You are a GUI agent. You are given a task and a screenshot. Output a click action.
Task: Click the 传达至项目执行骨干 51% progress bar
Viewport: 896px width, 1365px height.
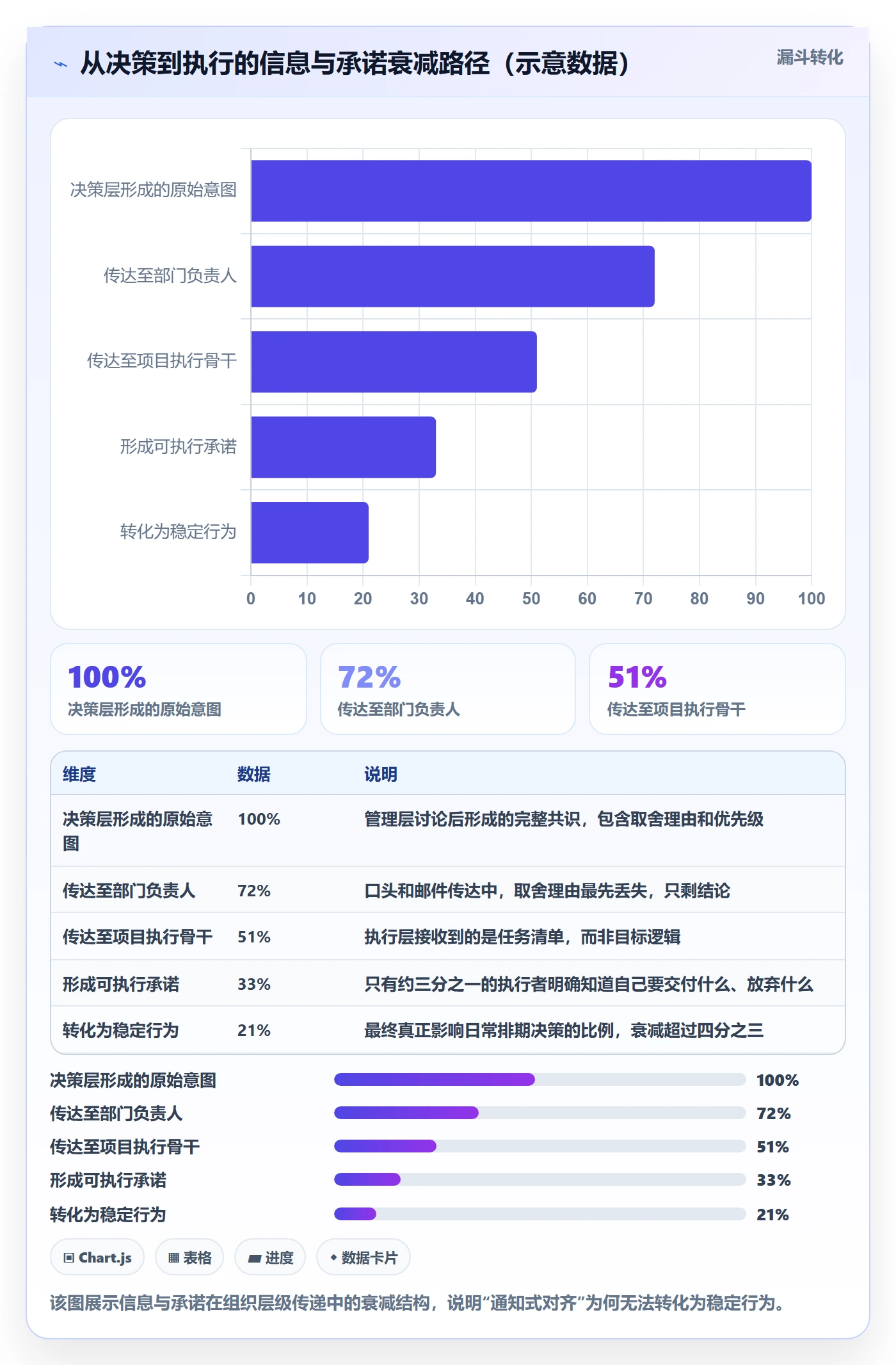point(540,1146)
